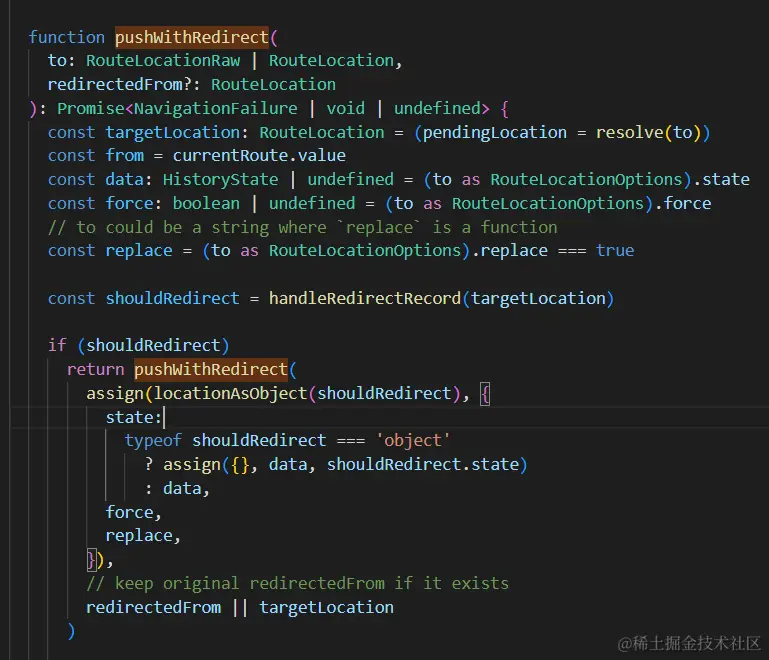Click redirectedFrom before the || operator
This screenshot has height=660, width=769.
click(x=154, y=607)
